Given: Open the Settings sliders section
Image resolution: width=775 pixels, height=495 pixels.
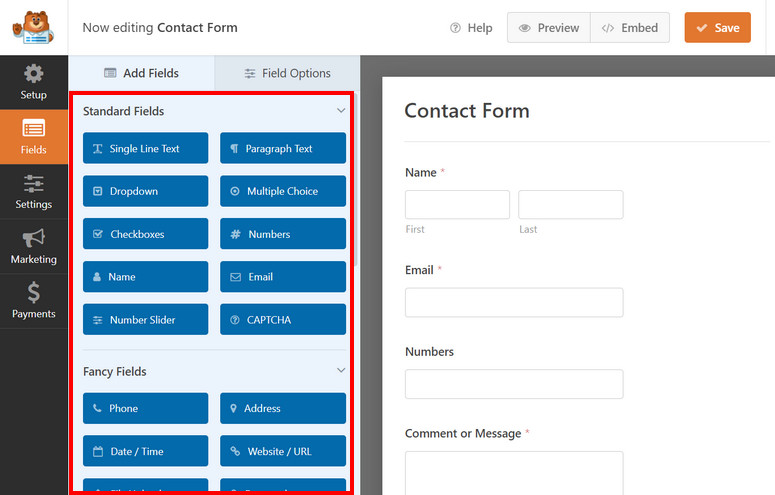Looking at the screenshot, I should click(x=34, y=192).
